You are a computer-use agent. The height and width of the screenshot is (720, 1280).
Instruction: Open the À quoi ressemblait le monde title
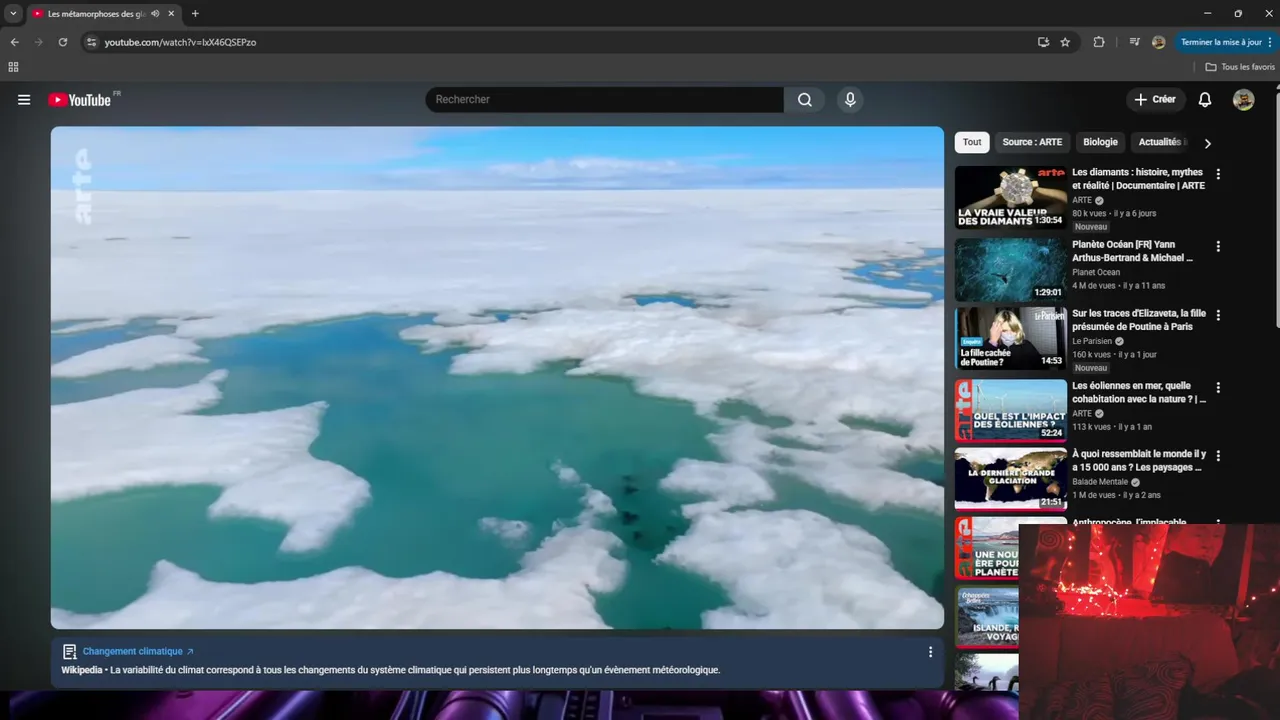point(1139,461)
